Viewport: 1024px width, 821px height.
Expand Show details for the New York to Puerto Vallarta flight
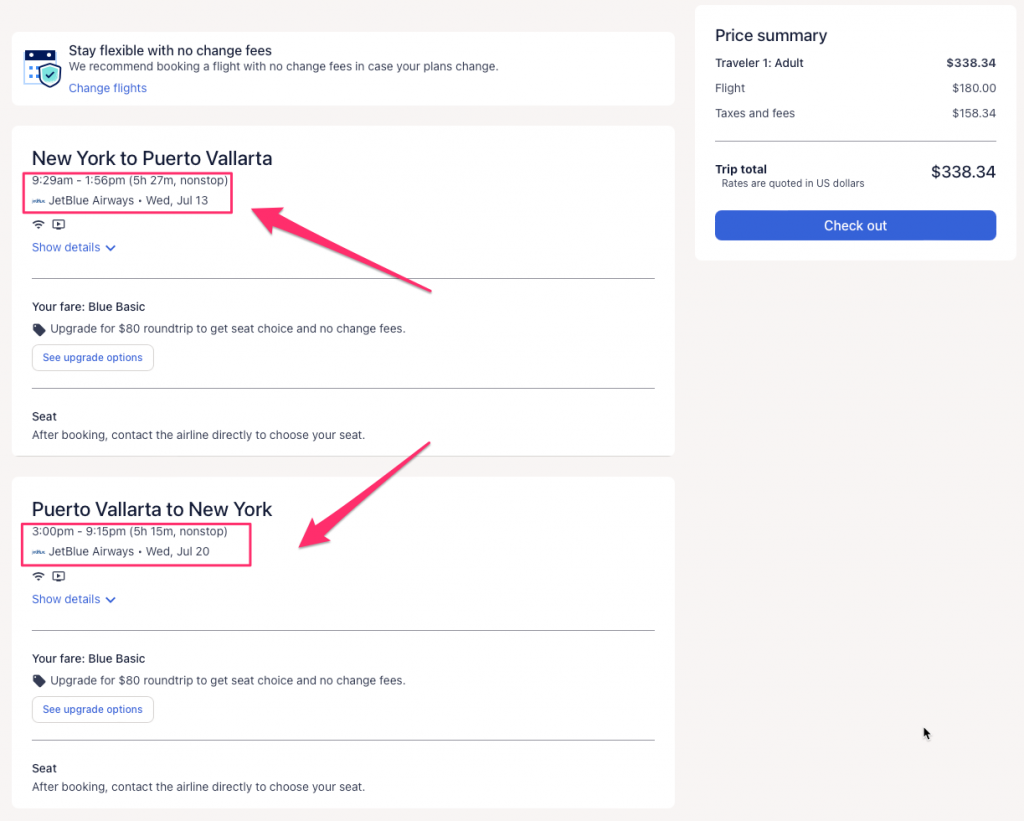[73, 247]
